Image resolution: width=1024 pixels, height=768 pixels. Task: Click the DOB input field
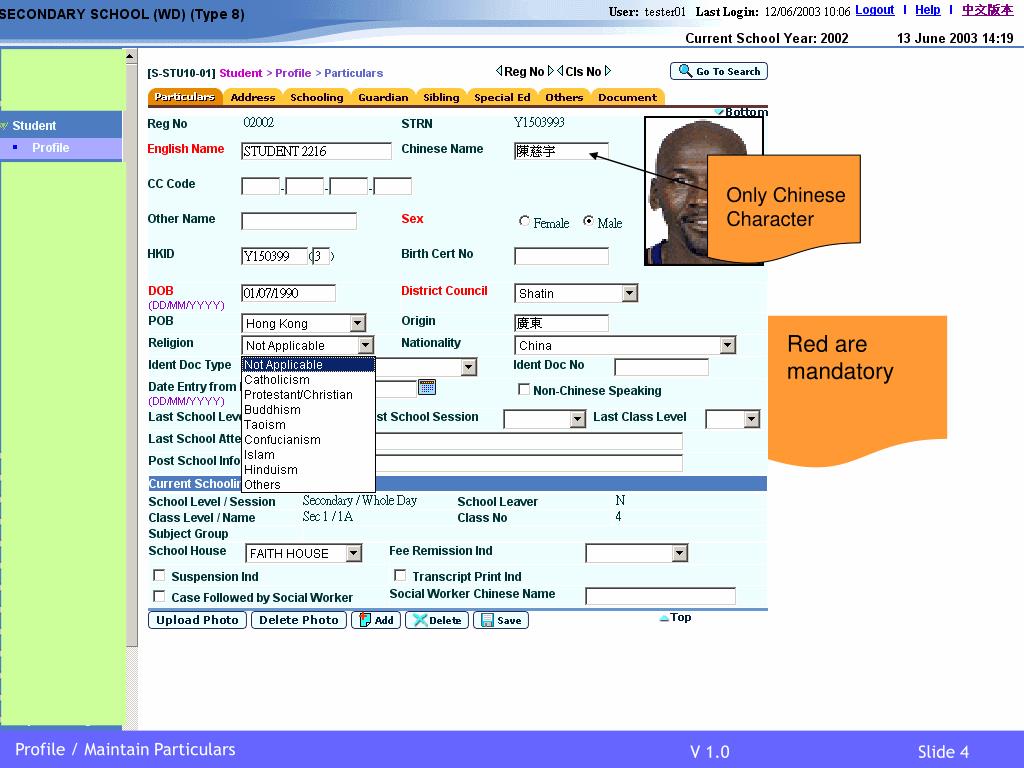(x=288, y=293)
